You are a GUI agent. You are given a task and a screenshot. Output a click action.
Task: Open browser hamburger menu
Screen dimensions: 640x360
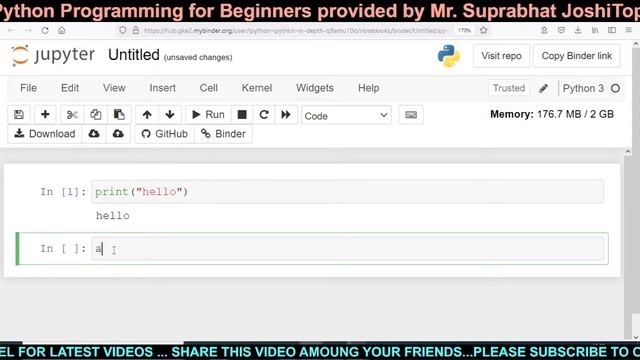click(x=629, y=30)
